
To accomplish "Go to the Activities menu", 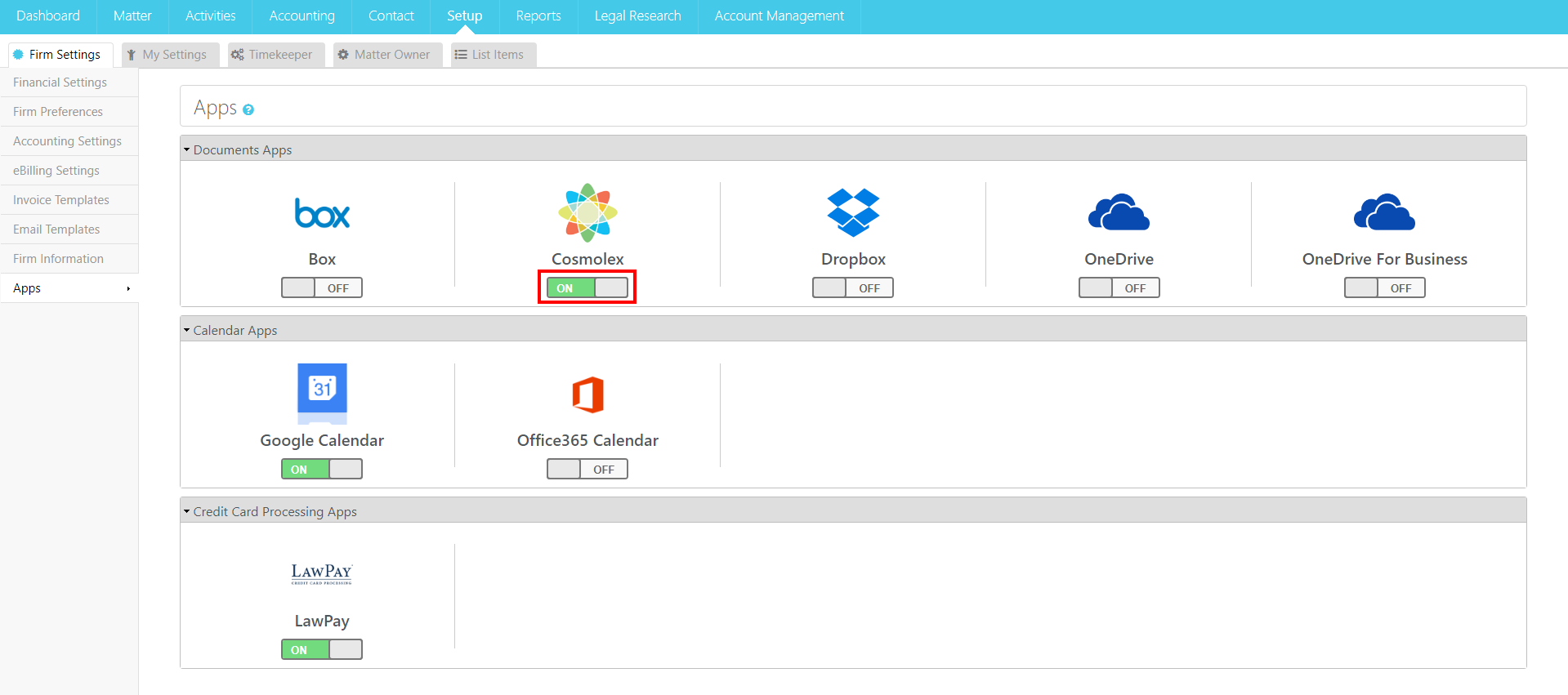I will [210, 16].
